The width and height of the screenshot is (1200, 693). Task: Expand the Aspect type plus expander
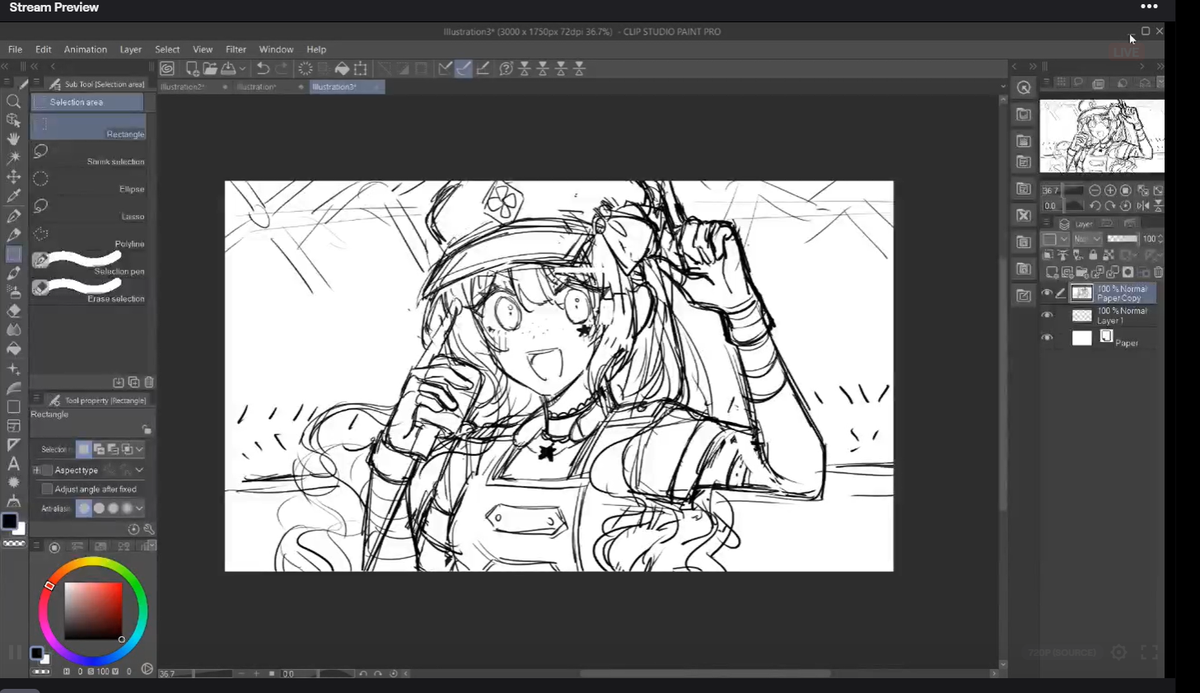(x=36, y=470)
